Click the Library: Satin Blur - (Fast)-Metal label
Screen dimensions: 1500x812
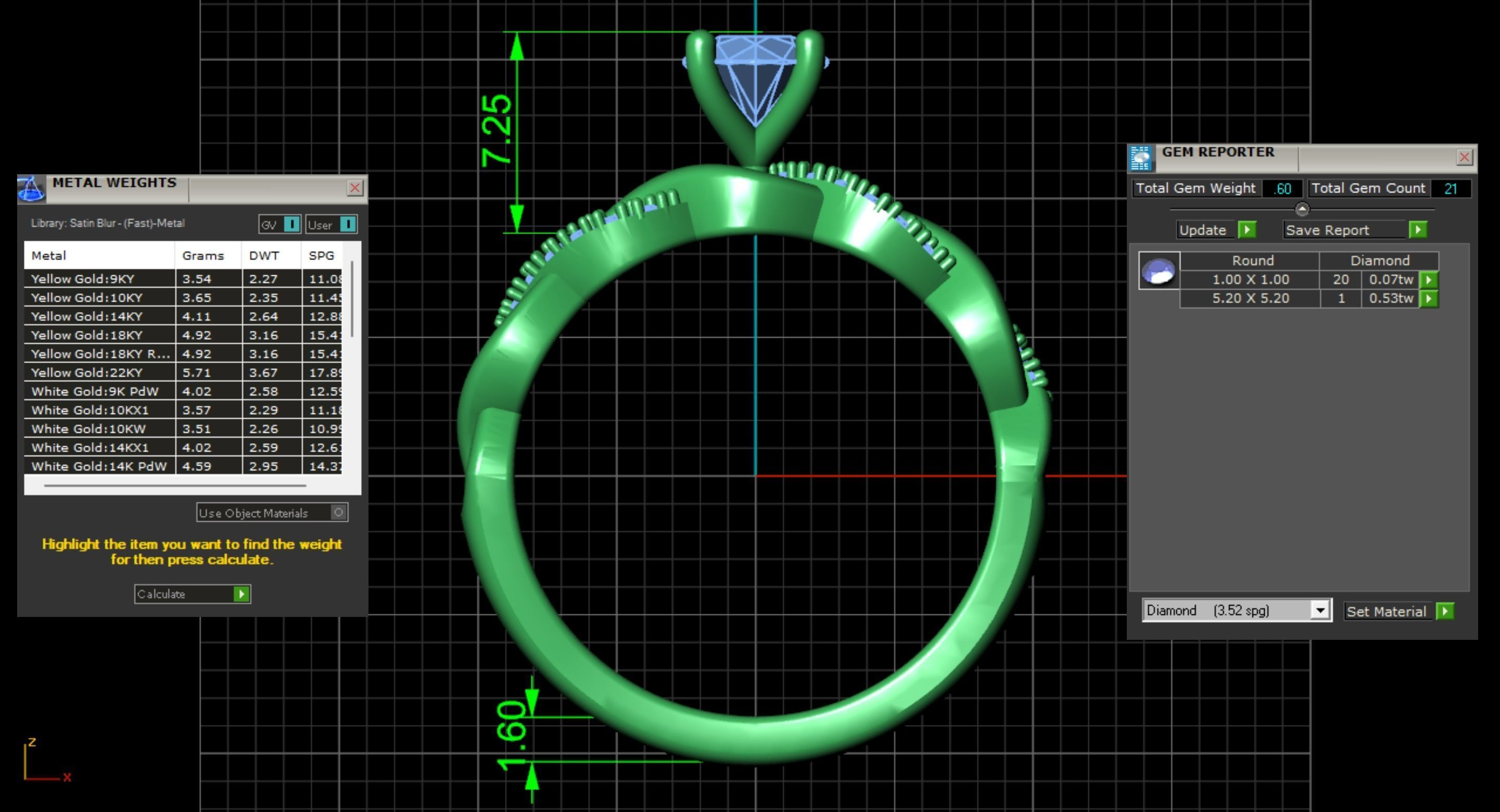108,223
